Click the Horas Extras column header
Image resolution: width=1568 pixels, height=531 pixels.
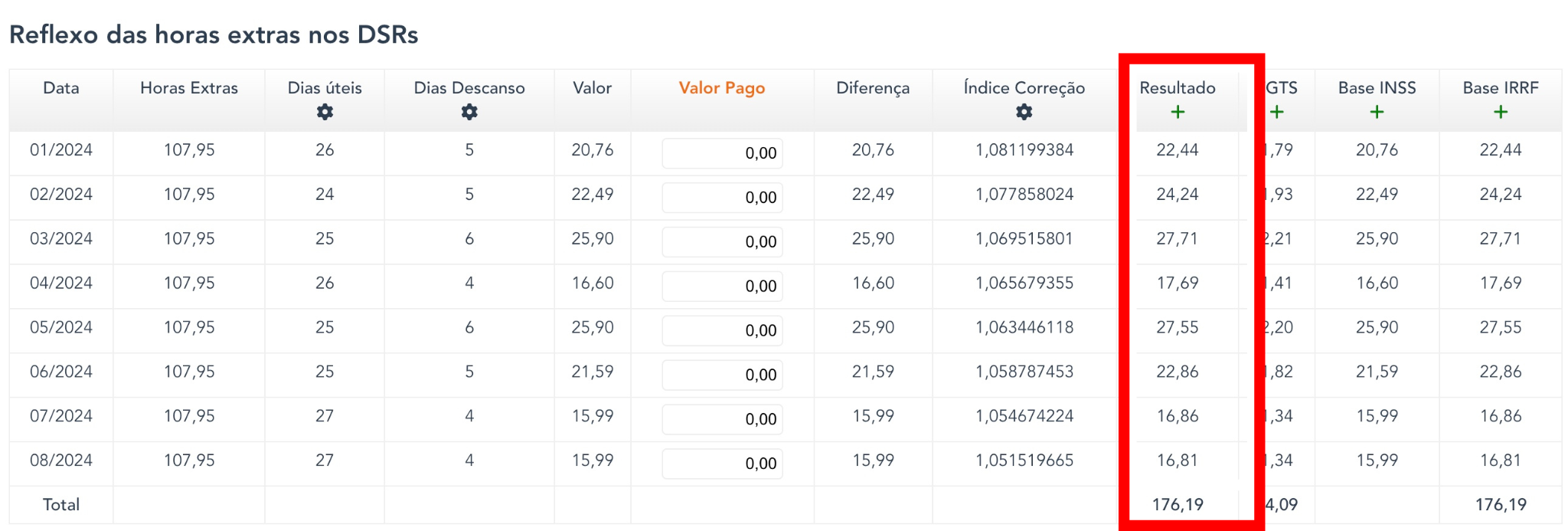pyautogui.click(x=189, y=88)
